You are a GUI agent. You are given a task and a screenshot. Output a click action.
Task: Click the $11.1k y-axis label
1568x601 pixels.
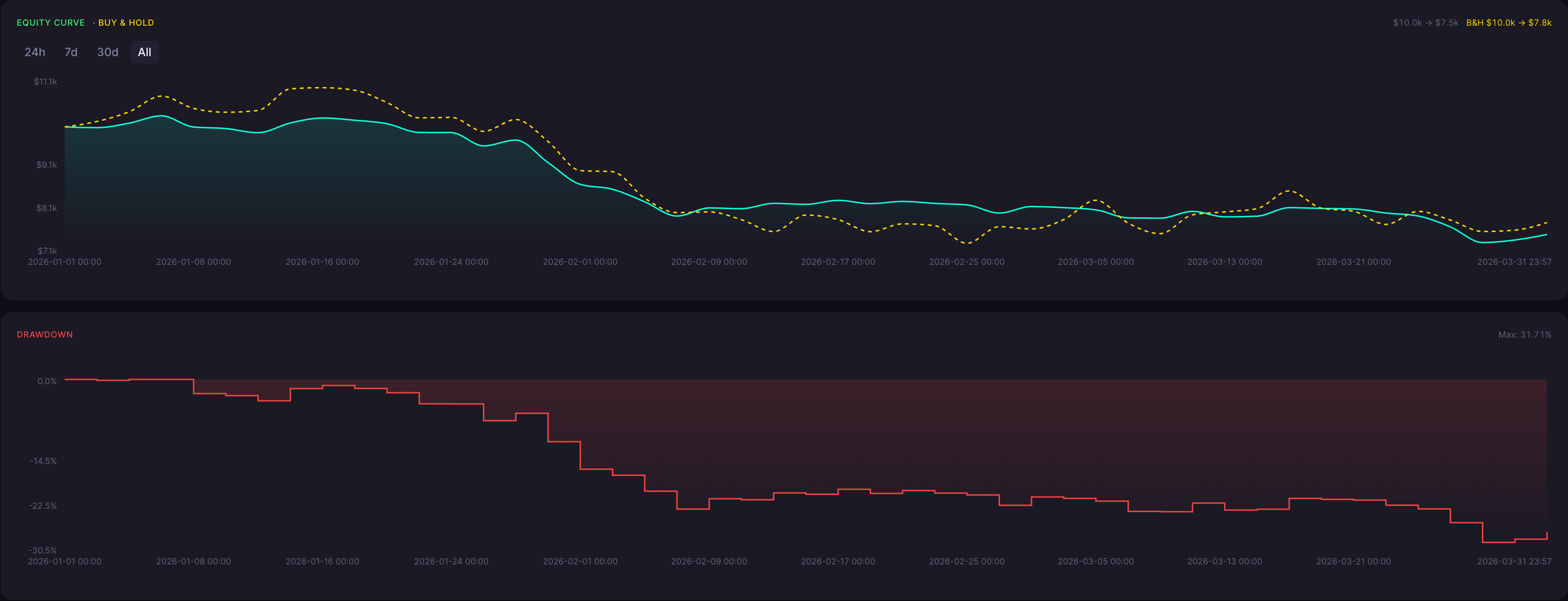[45, 81]
